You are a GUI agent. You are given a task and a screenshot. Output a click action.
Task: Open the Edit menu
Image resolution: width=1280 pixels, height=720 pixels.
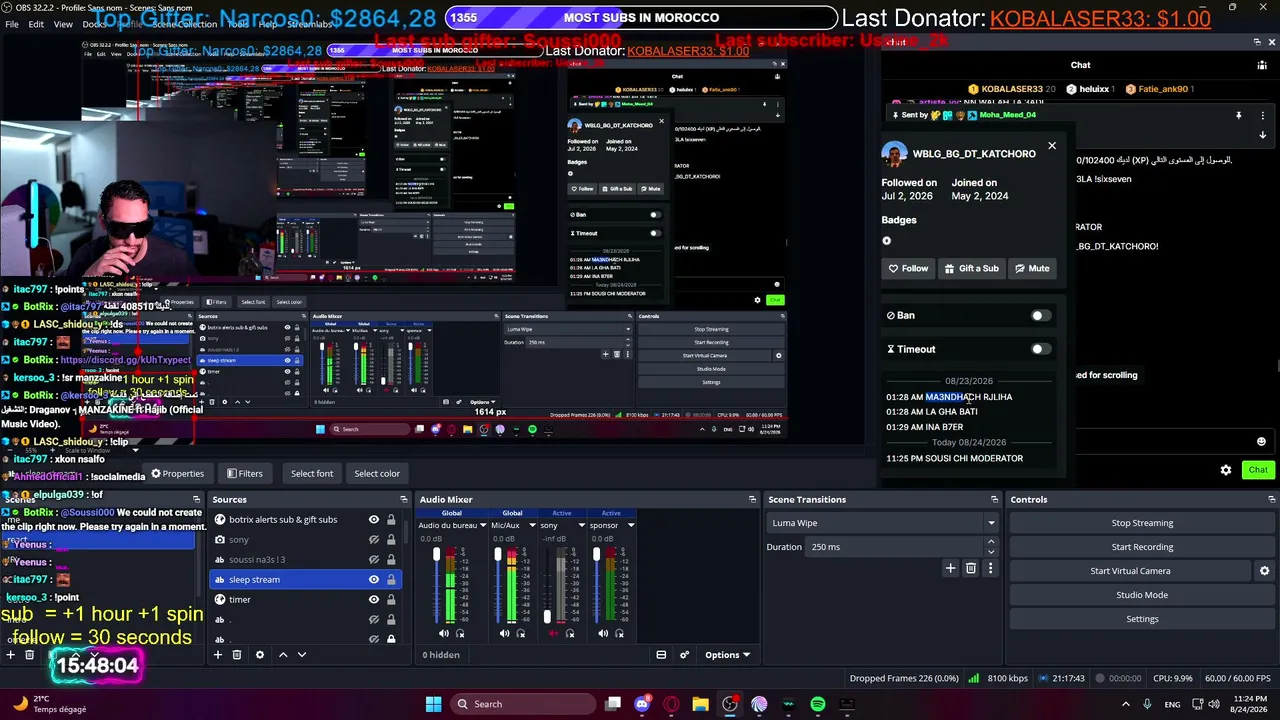(x=36, y=24)
